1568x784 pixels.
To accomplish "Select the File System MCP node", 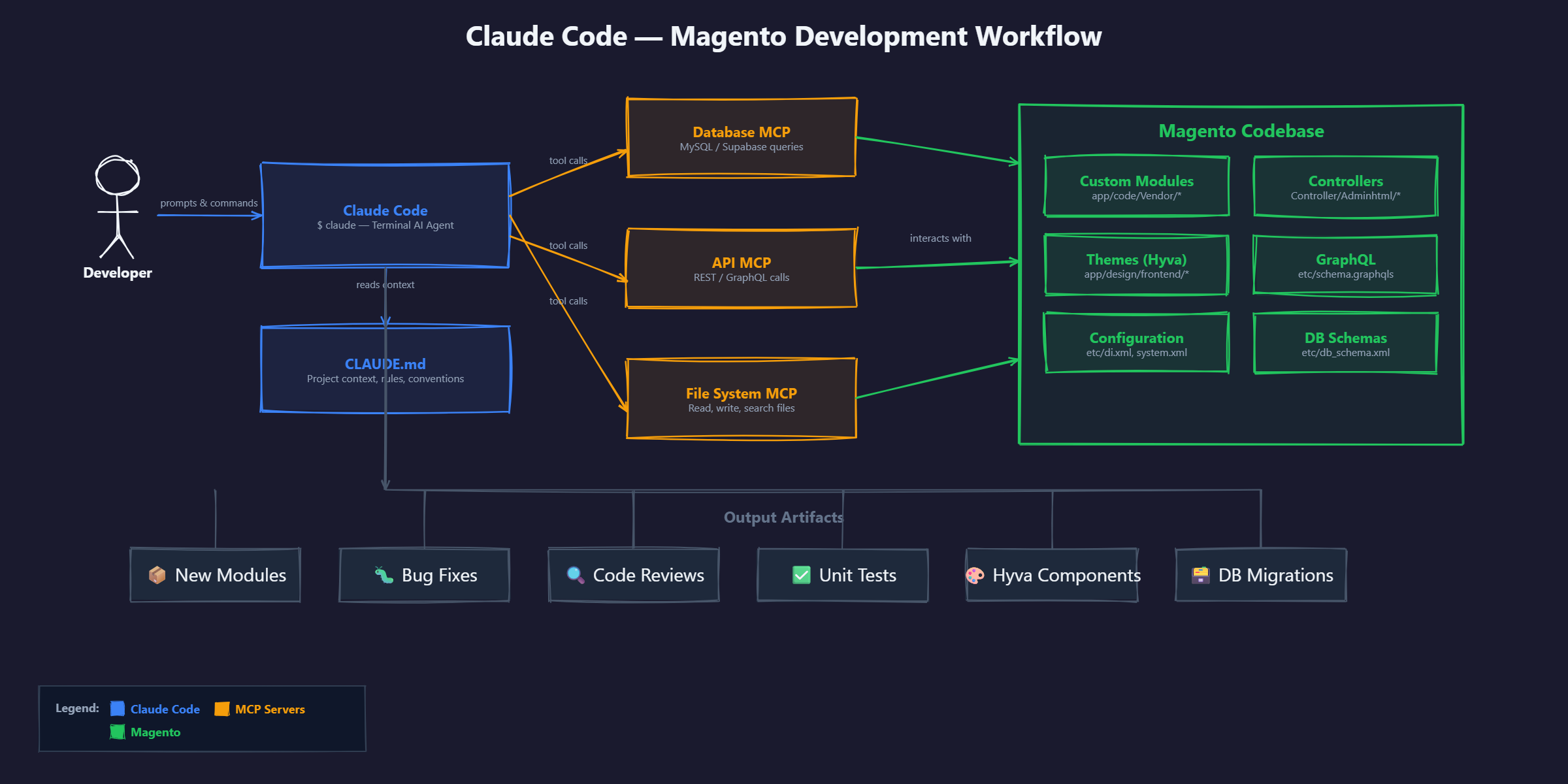I will 742,399.
